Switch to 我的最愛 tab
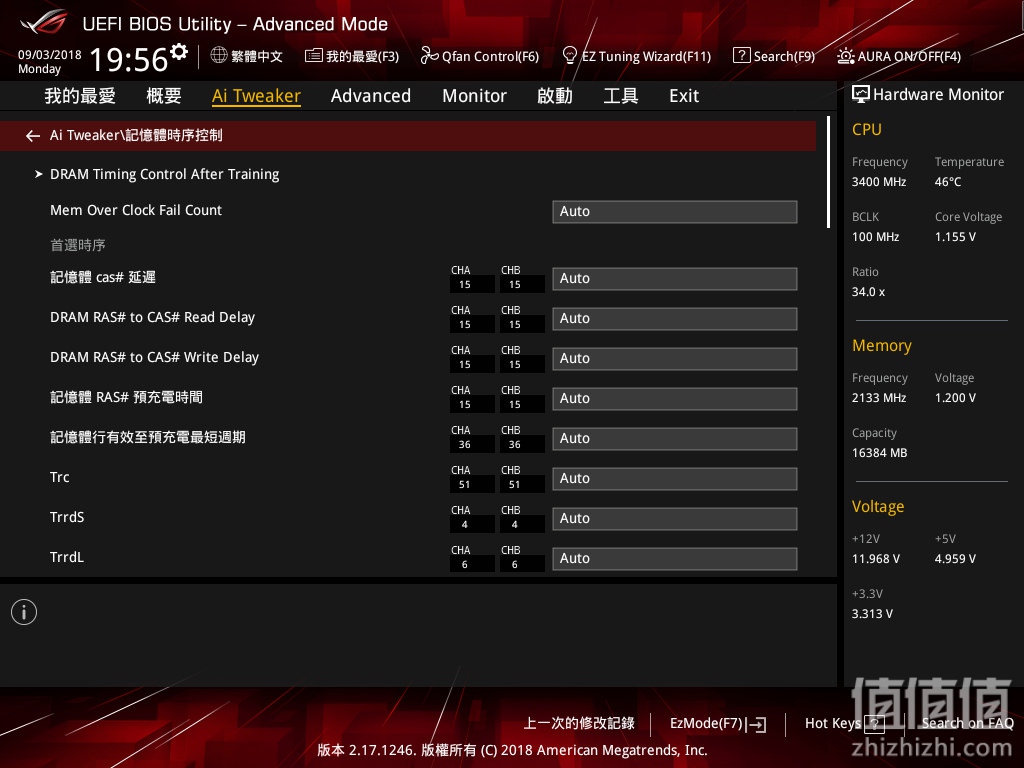1024x768 pixels. [80, 96]
